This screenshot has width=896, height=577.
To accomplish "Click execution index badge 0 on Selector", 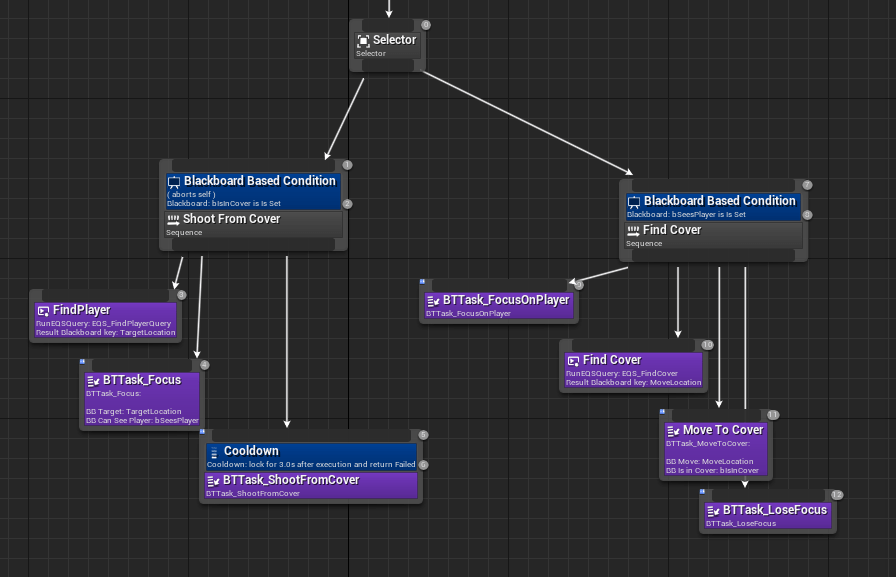I will pyautogui.click(x=426, y=25).
